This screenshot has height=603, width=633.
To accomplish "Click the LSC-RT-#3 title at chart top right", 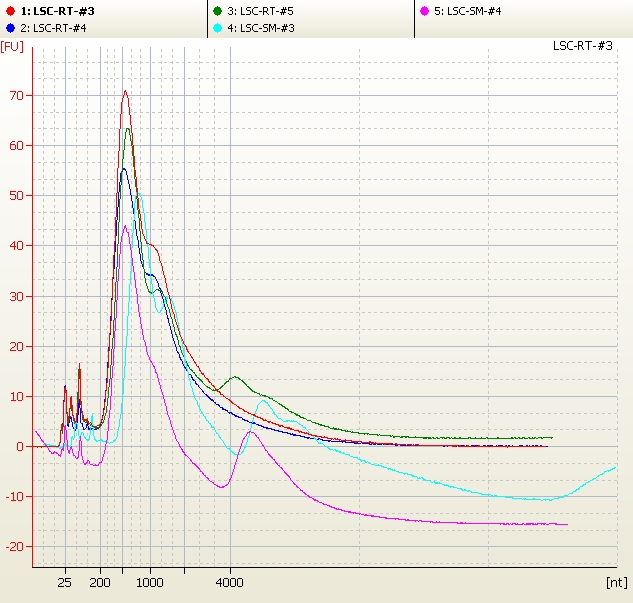I will (583, 46).
